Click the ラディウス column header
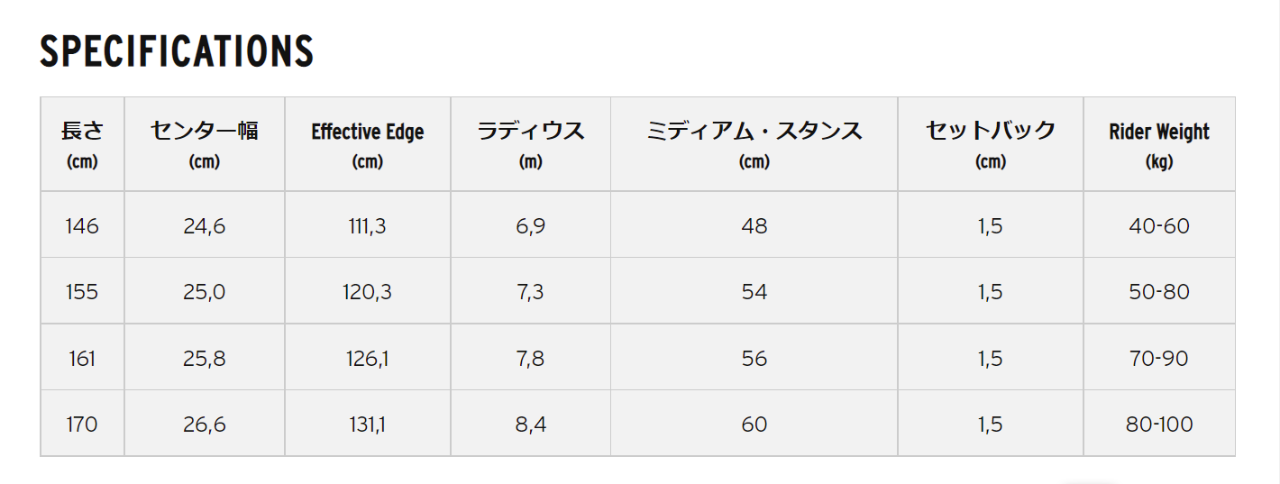 [x=530, y=144]
